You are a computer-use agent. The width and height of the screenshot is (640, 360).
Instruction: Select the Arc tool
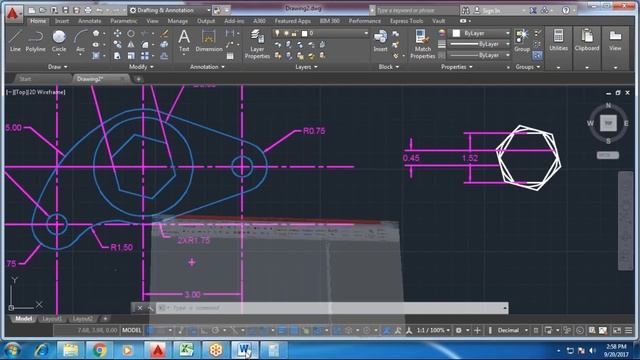80,41
